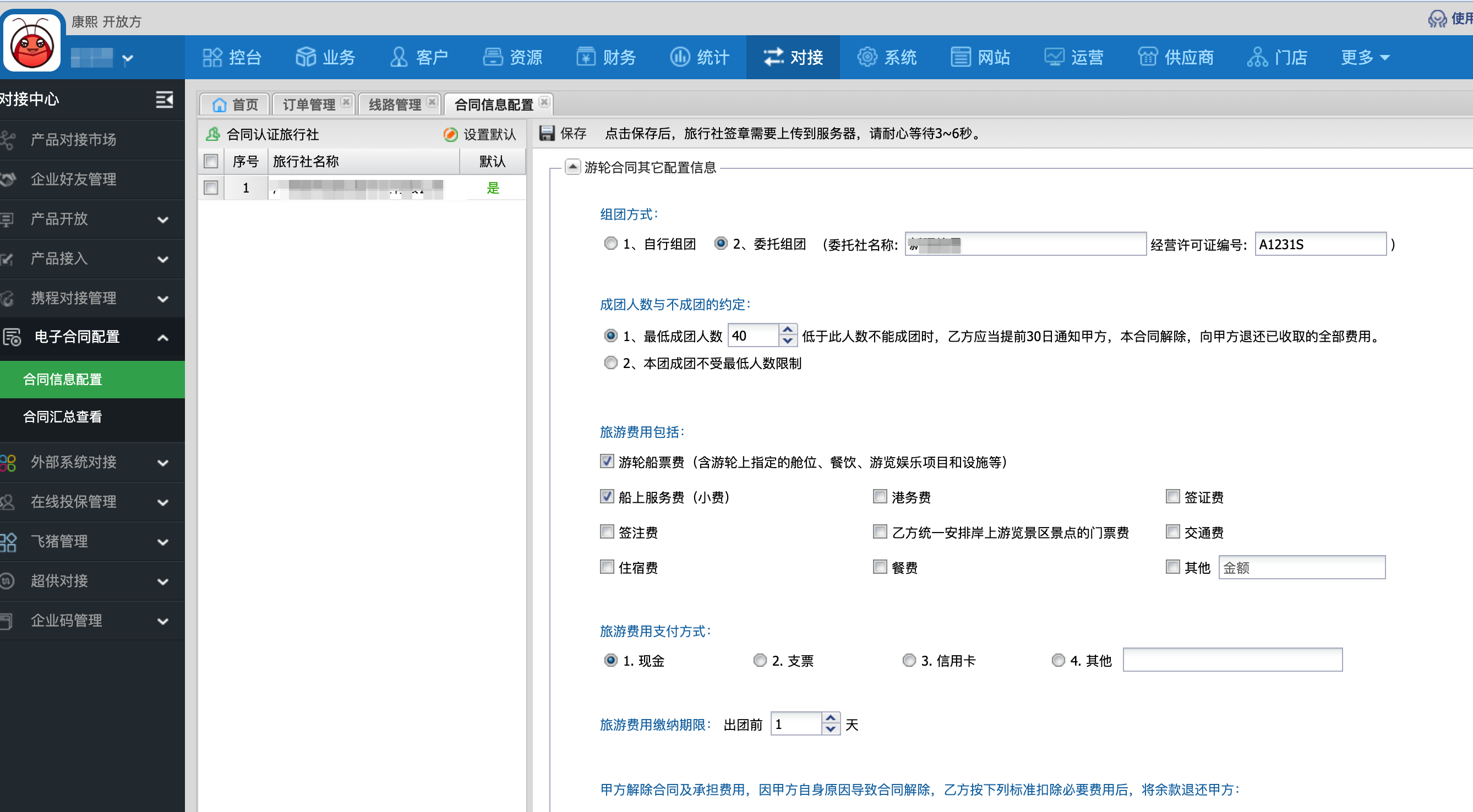The width and height of the screenshot is (1473, 812).
Task: Decrease 最低成团人数 with down arrow
Action: 787,341
